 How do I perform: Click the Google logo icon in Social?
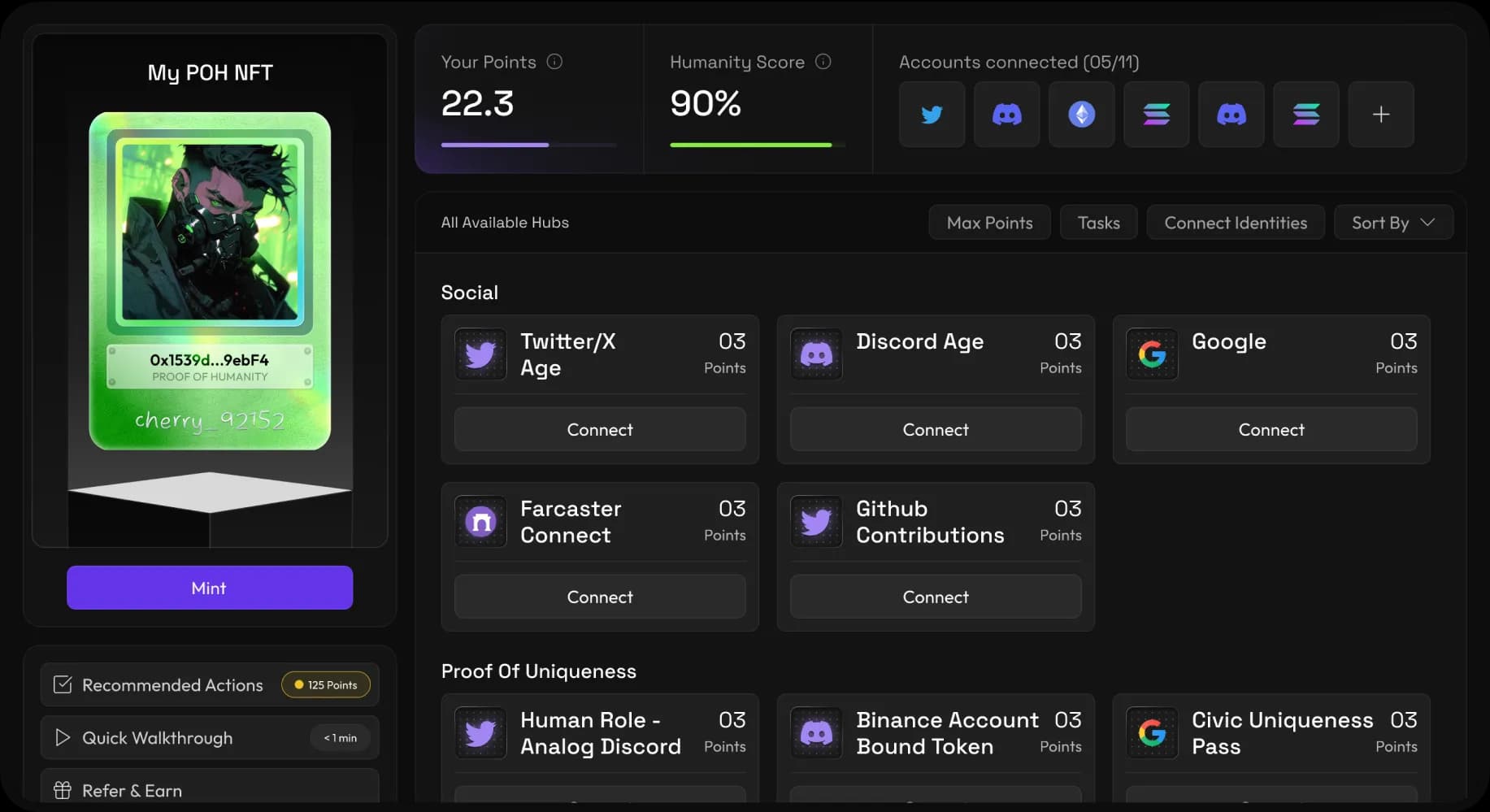coord(1152,354)
